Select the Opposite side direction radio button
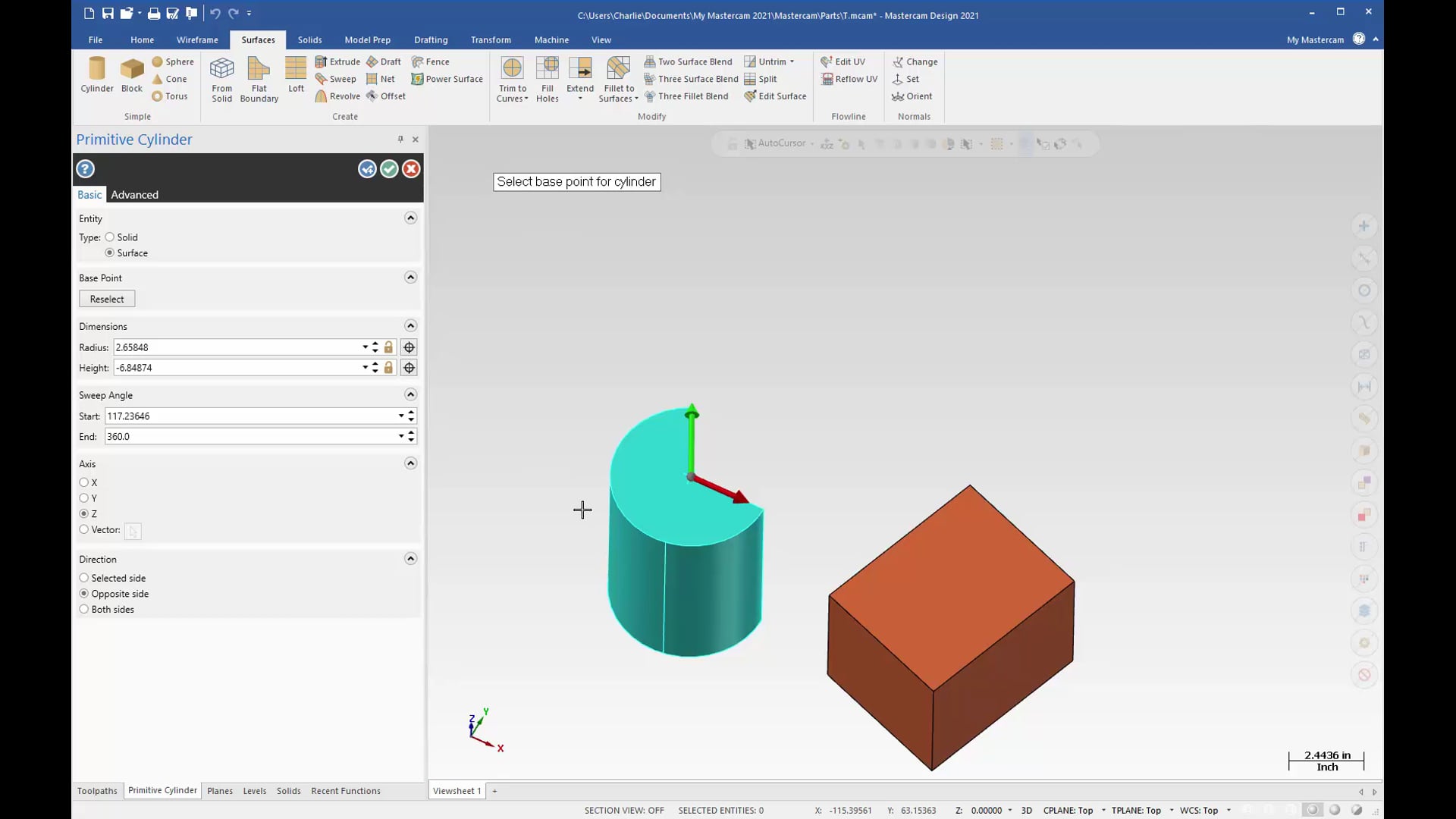The height and width of the screenshot is (819, 1456). point(84,594)
